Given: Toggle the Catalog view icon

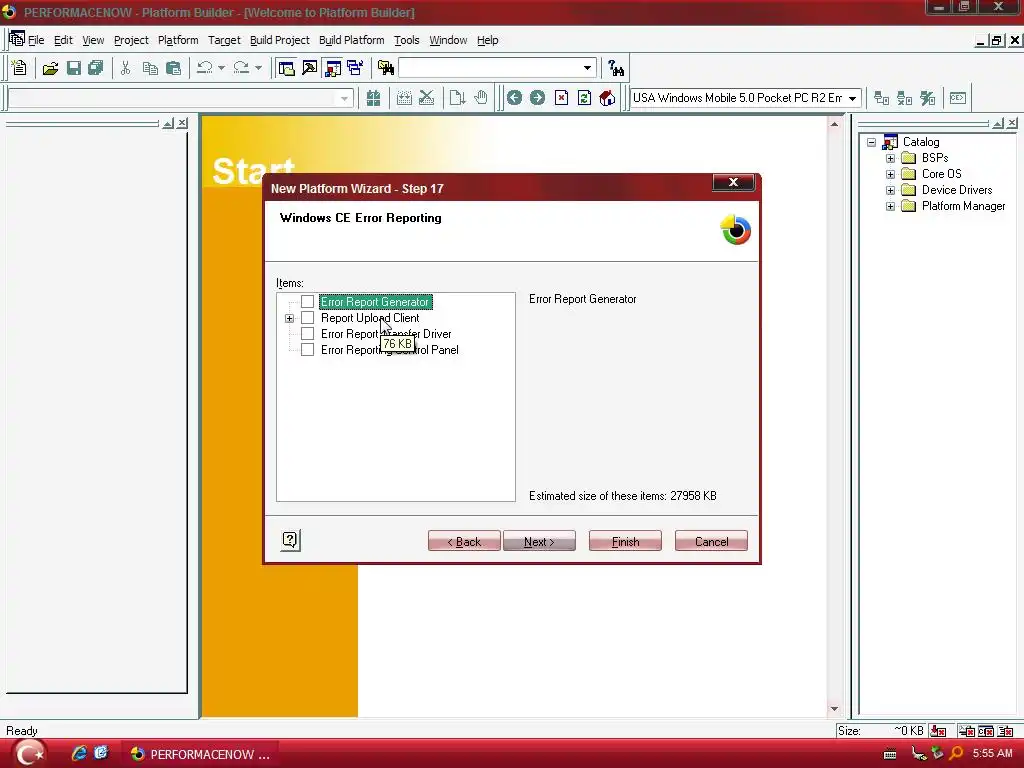Looking at the screenshot, I should click(332, 68).
